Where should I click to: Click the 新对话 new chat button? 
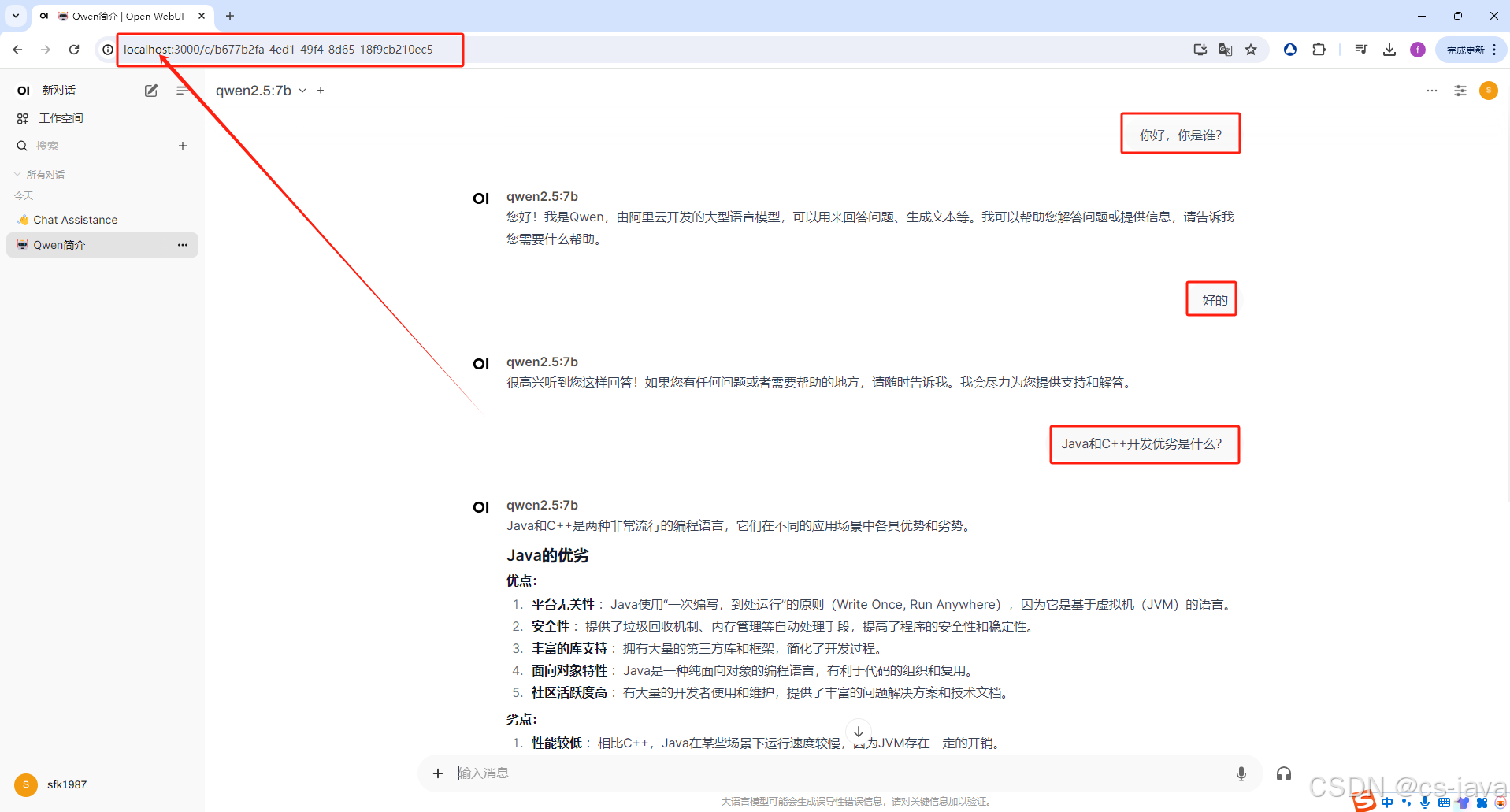[59, 91]
